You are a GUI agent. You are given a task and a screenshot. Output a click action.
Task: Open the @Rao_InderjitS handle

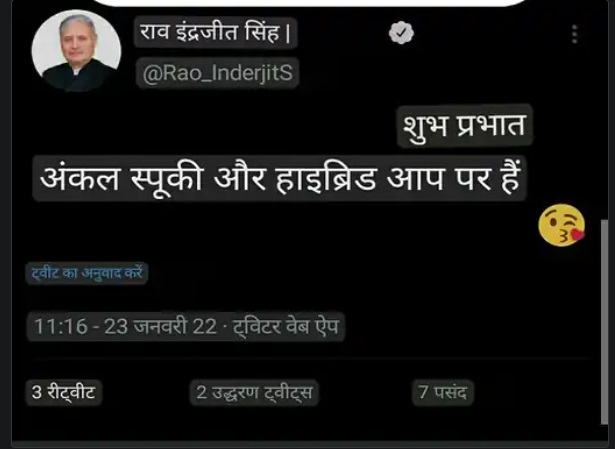[x=218, y=73]
